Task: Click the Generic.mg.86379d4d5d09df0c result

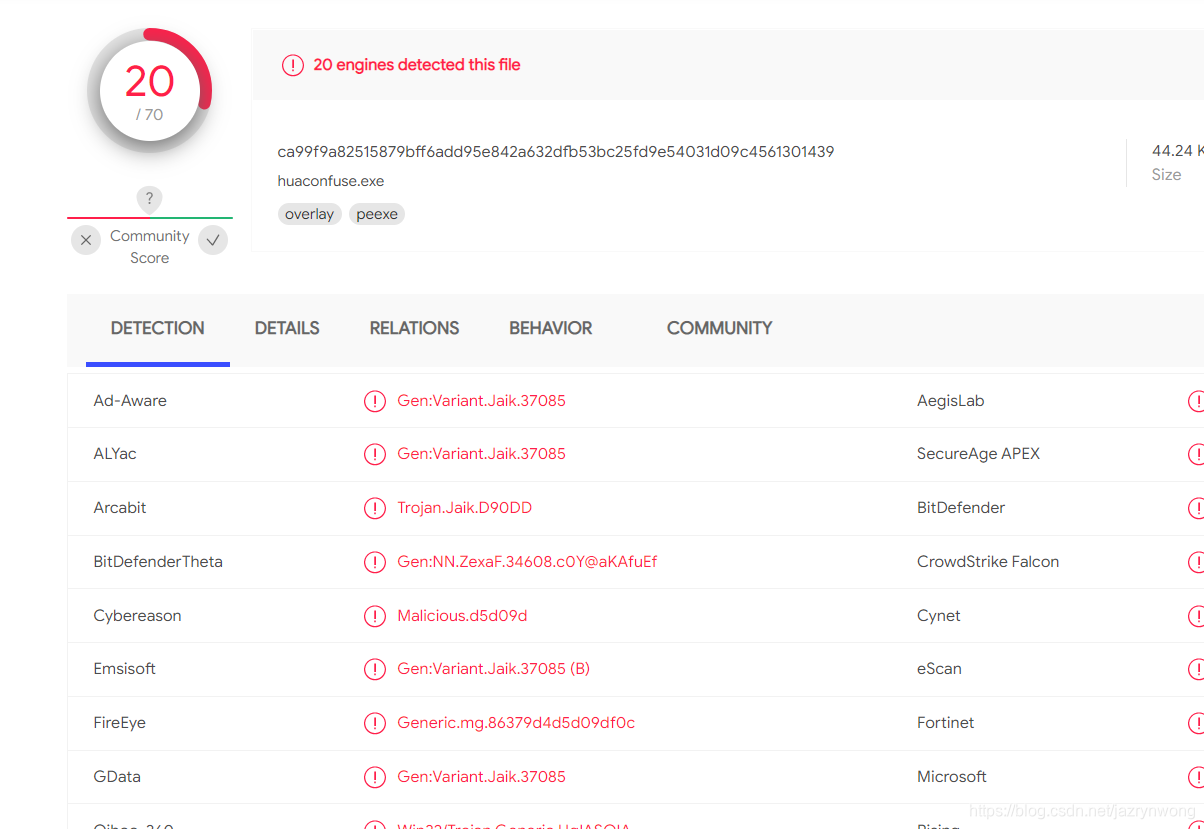Action: tap(516, 723)
